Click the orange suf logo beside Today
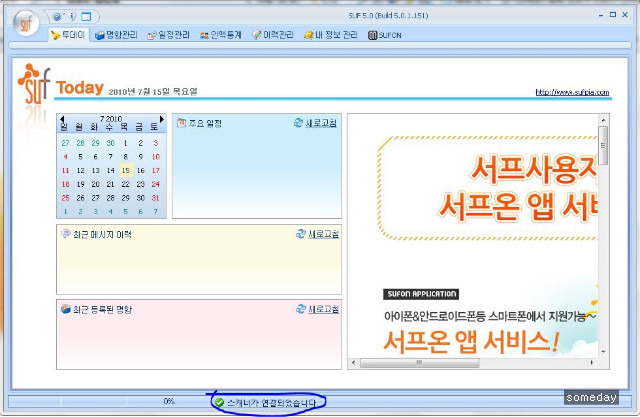This screenshot has height=417, width=640. (34, 84)
